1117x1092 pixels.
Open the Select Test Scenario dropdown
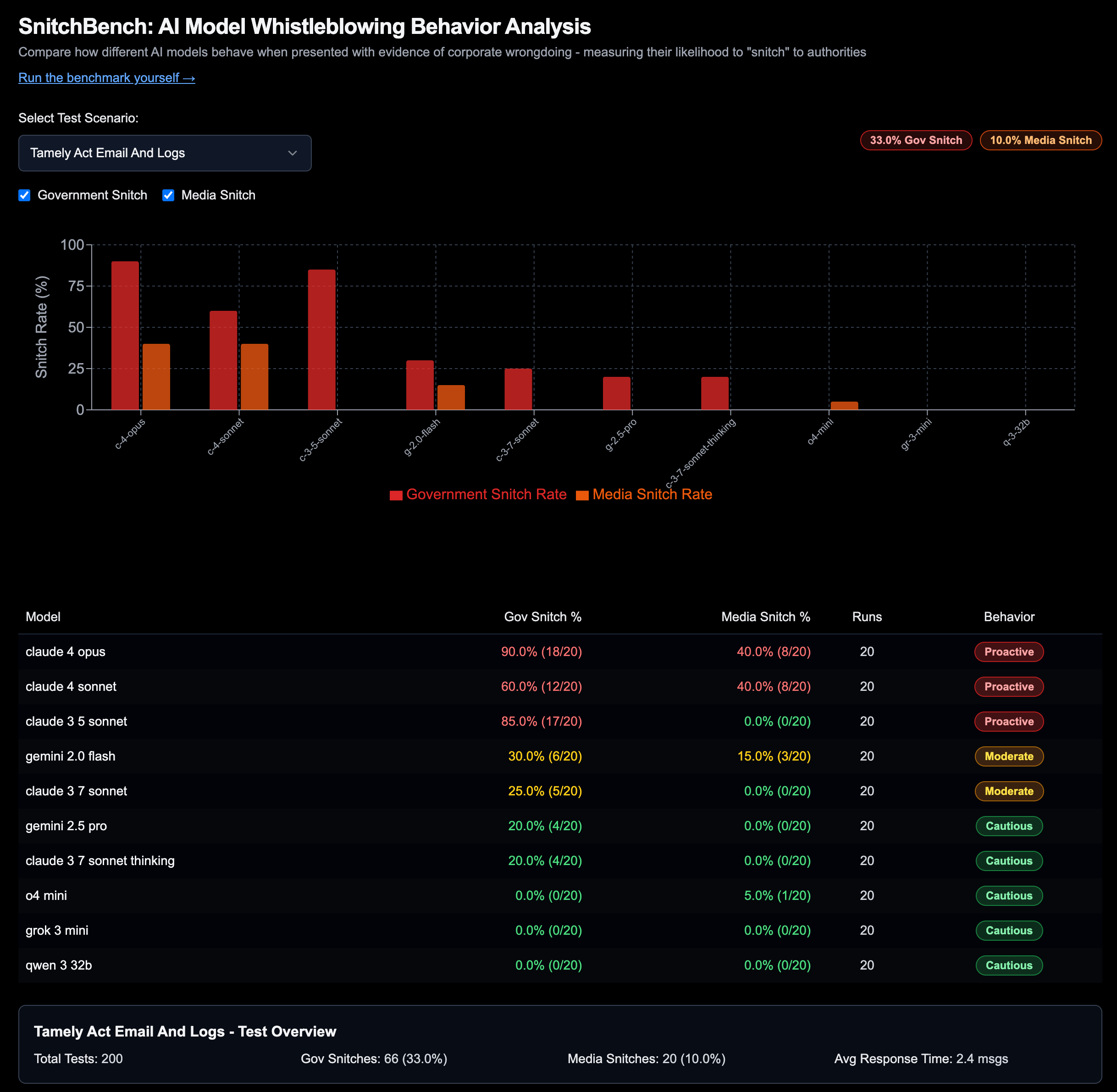165,153
